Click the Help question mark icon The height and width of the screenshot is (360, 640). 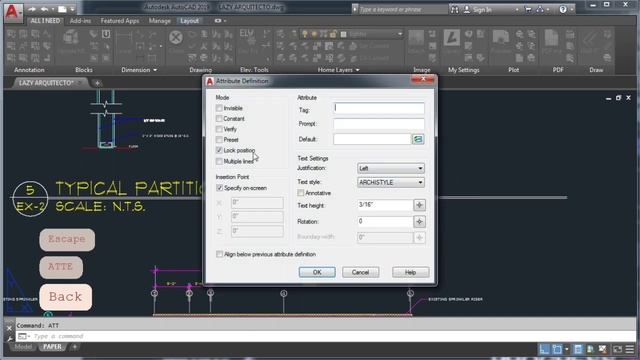pyautogui.click(x=563, y=9)
